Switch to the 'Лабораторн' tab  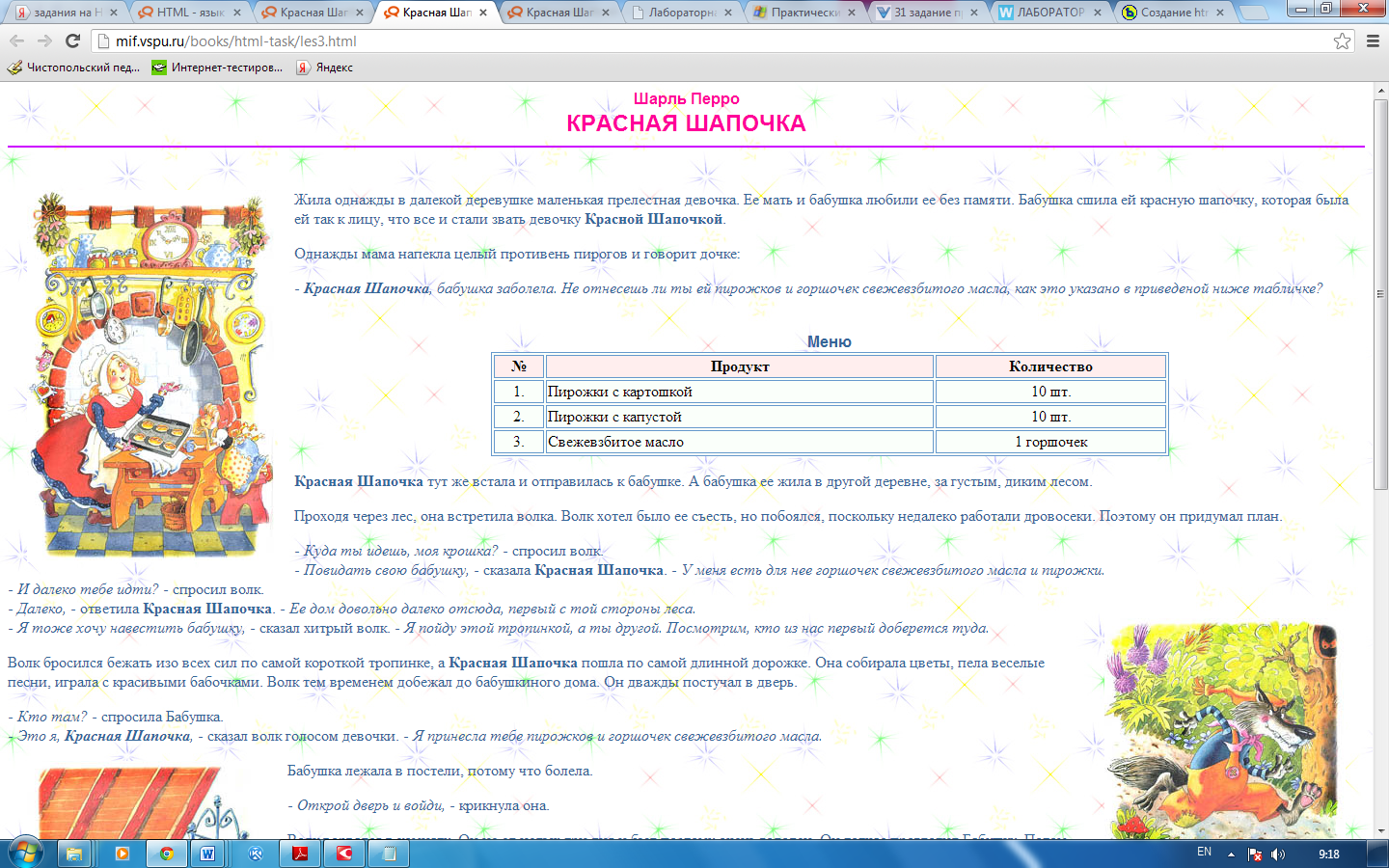tap(675, 13)
